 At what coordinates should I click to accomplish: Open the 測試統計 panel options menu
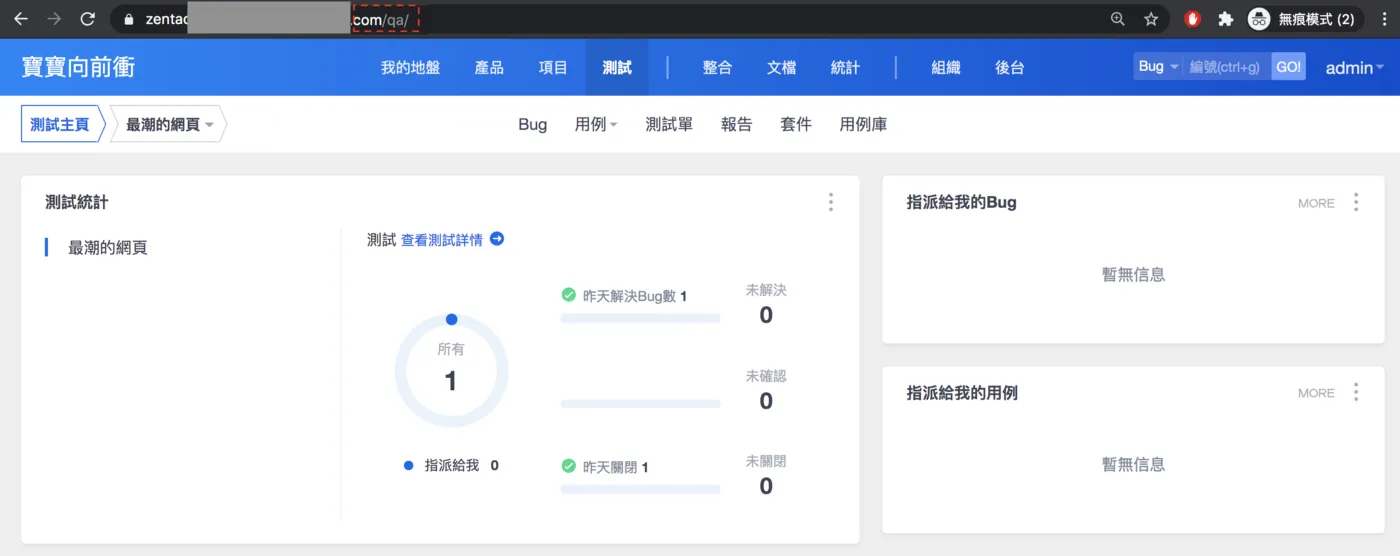[x=831, y=202]
